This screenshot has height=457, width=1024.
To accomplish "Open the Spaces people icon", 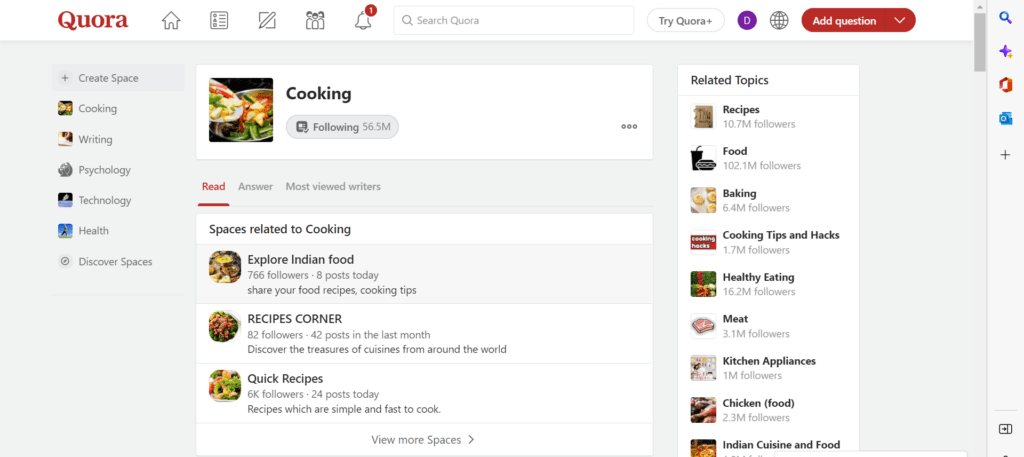I will coord(315,20).
